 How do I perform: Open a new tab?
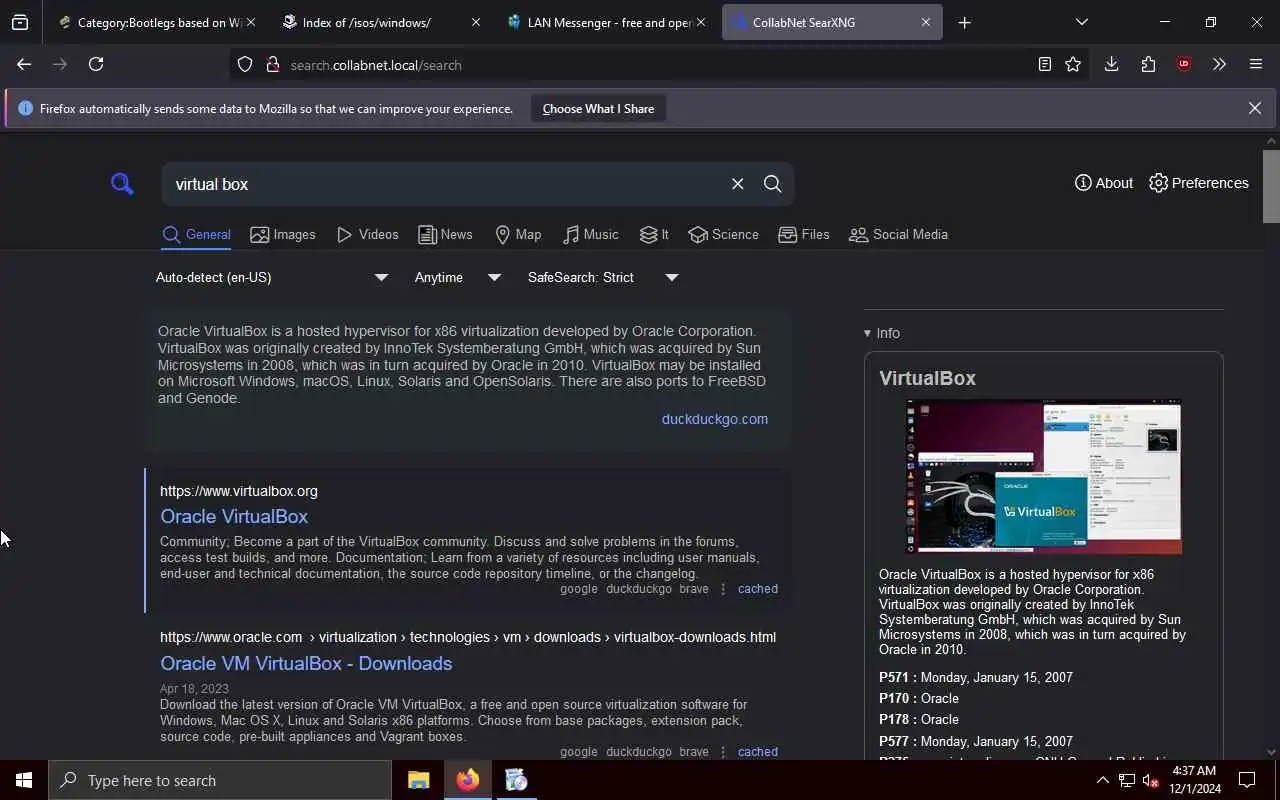coord(964,22)
